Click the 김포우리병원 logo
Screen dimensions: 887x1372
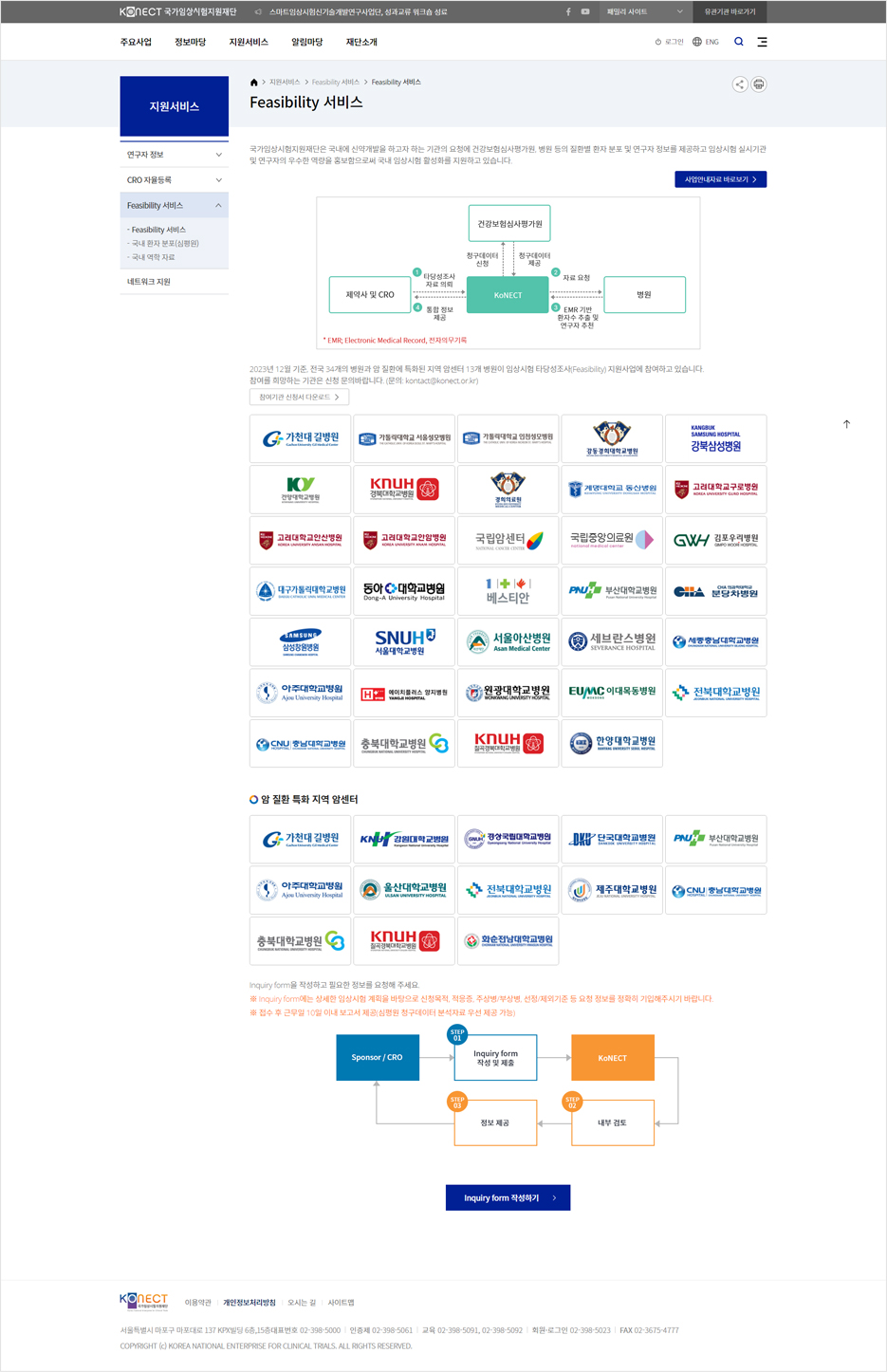point(716,540)
